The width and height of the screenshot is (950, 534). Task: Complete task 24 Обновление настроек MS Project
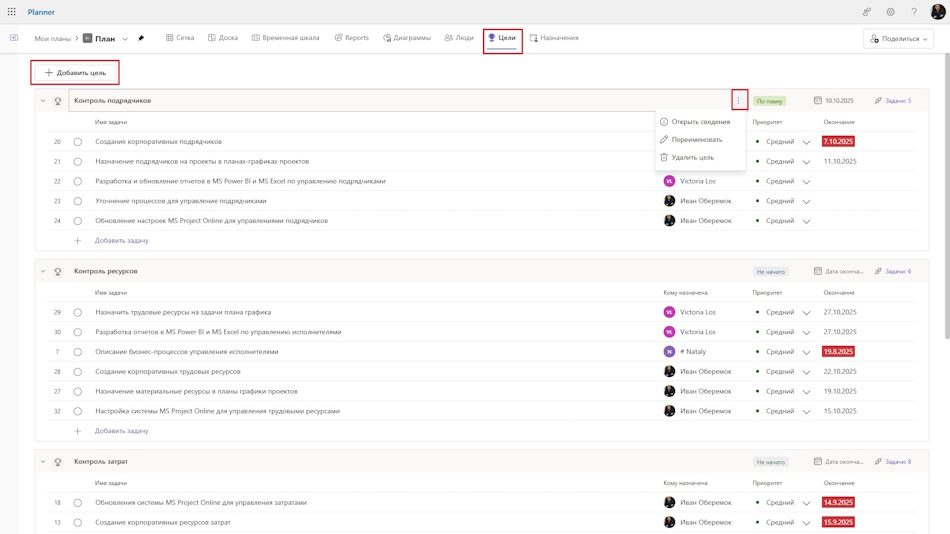(x=78, y=221)
